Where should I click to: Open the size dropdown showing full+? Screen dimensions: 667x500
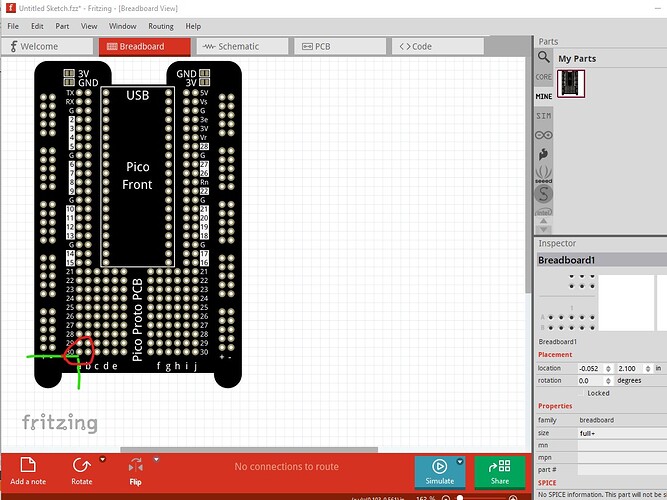click(x=622, y=433)
